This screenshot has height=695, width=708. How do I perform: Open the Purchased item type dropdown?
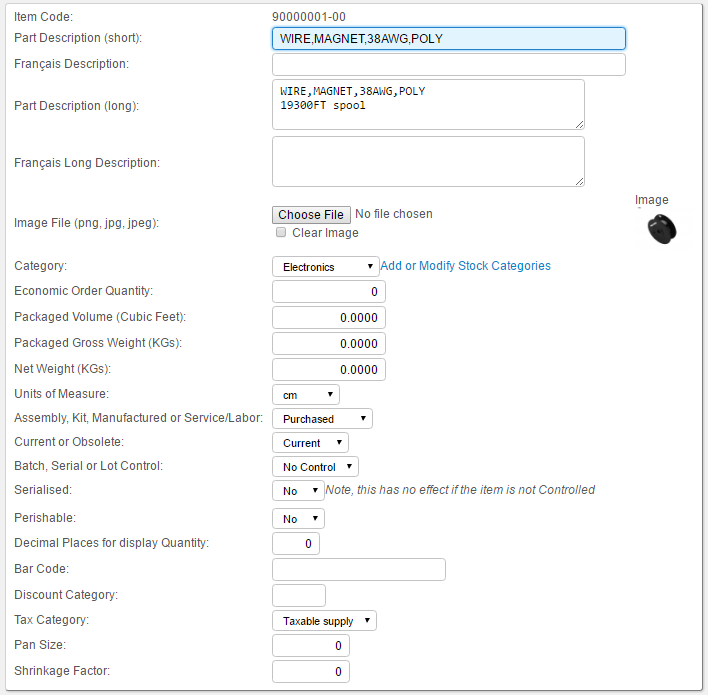tap(322, 419)
